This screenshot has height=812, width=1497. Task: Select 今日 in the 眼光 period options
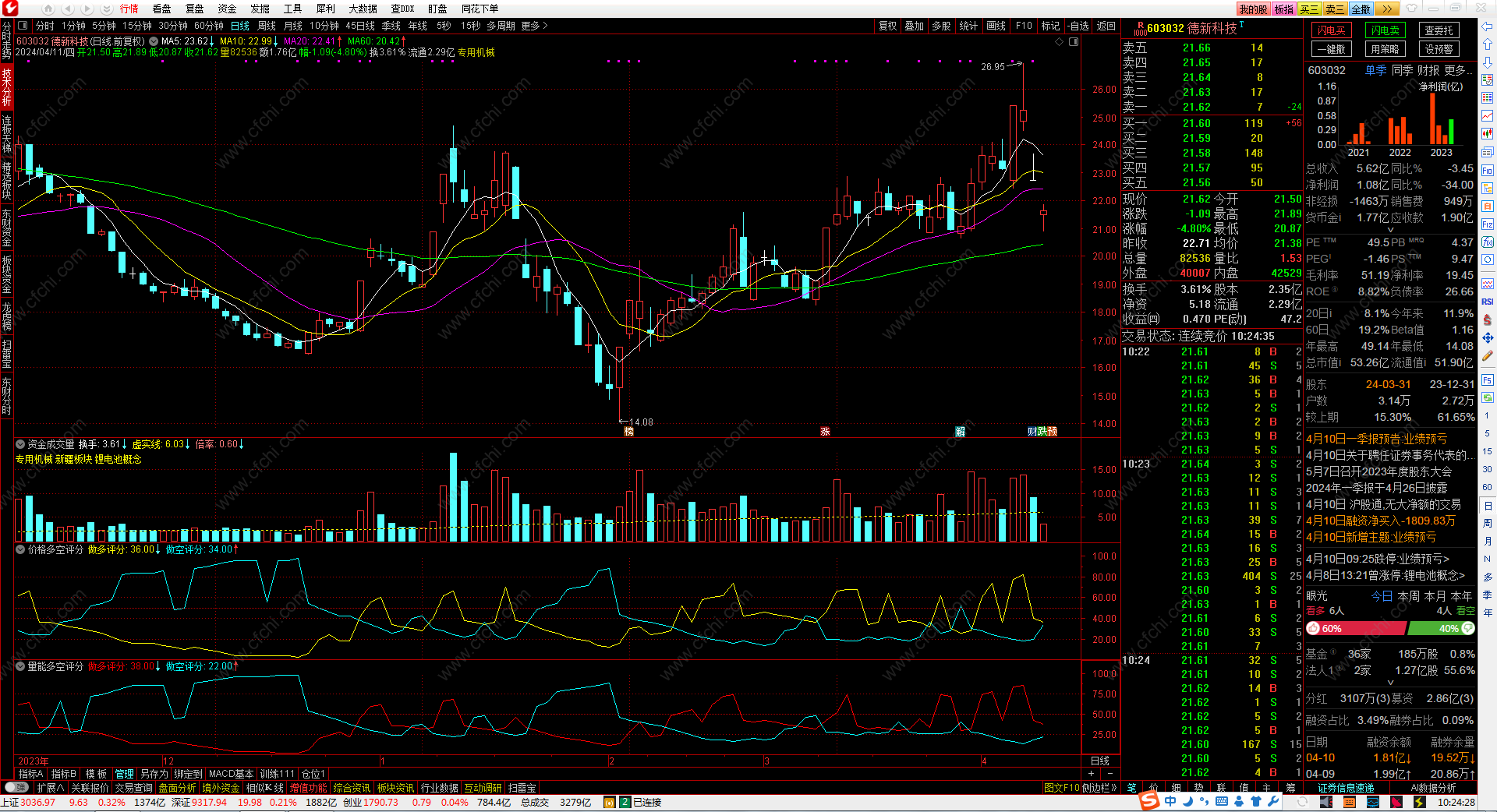[x=1382, y=596]
